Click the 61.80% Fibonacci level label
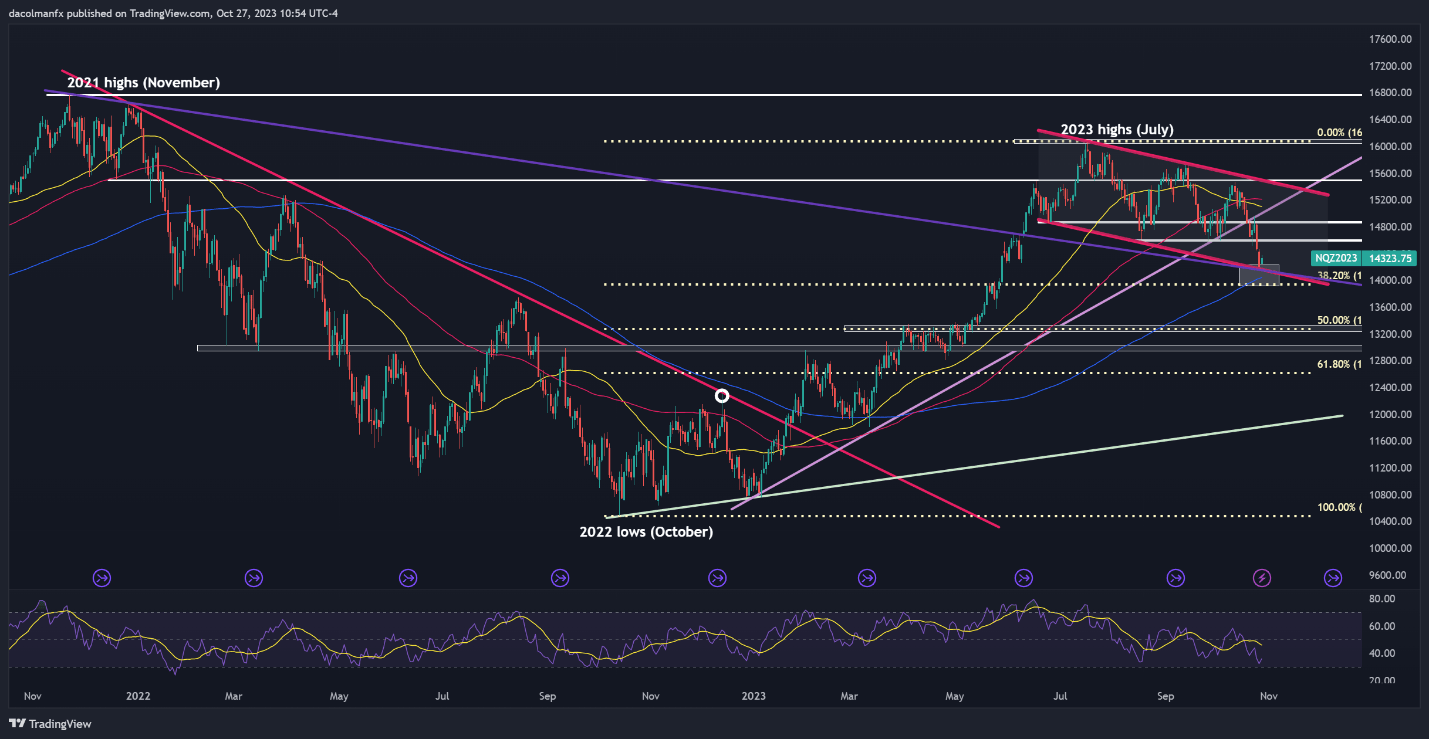1429x739 pixels. 1337,365
